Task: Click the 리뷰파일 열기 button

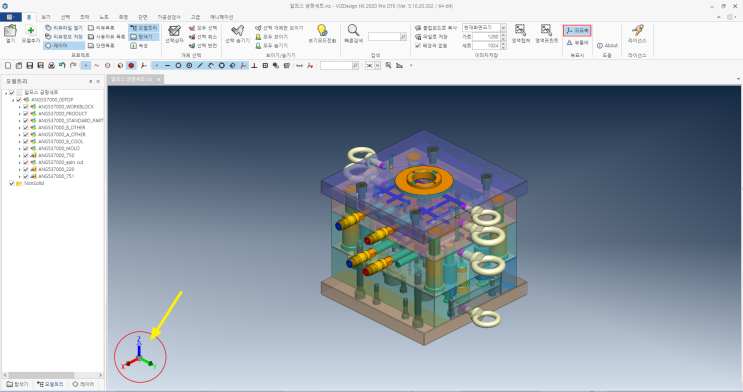Action: point(64,27)
